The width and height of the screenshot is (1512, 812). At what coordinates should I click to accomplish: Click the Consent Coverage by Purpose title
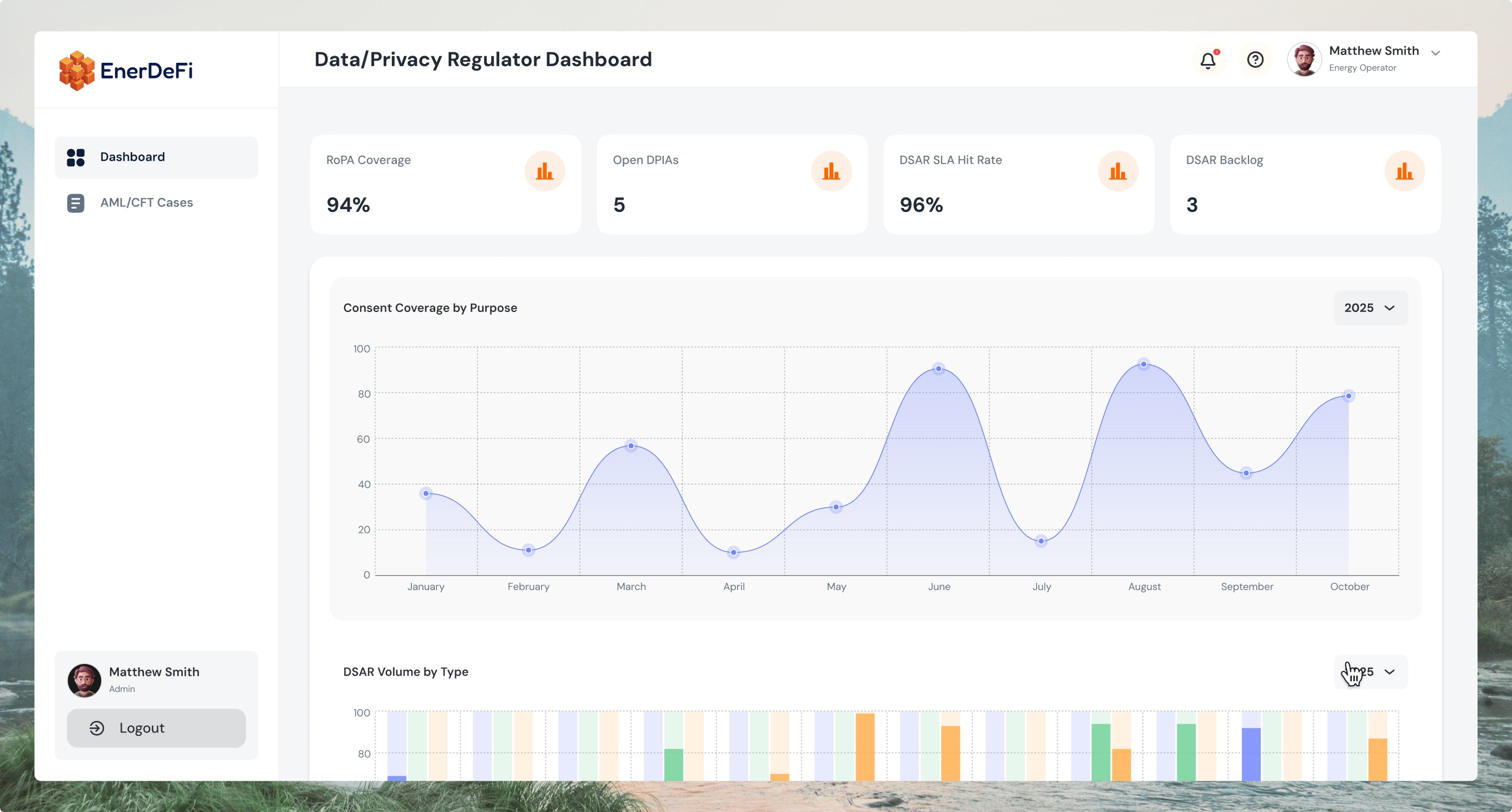430,308
